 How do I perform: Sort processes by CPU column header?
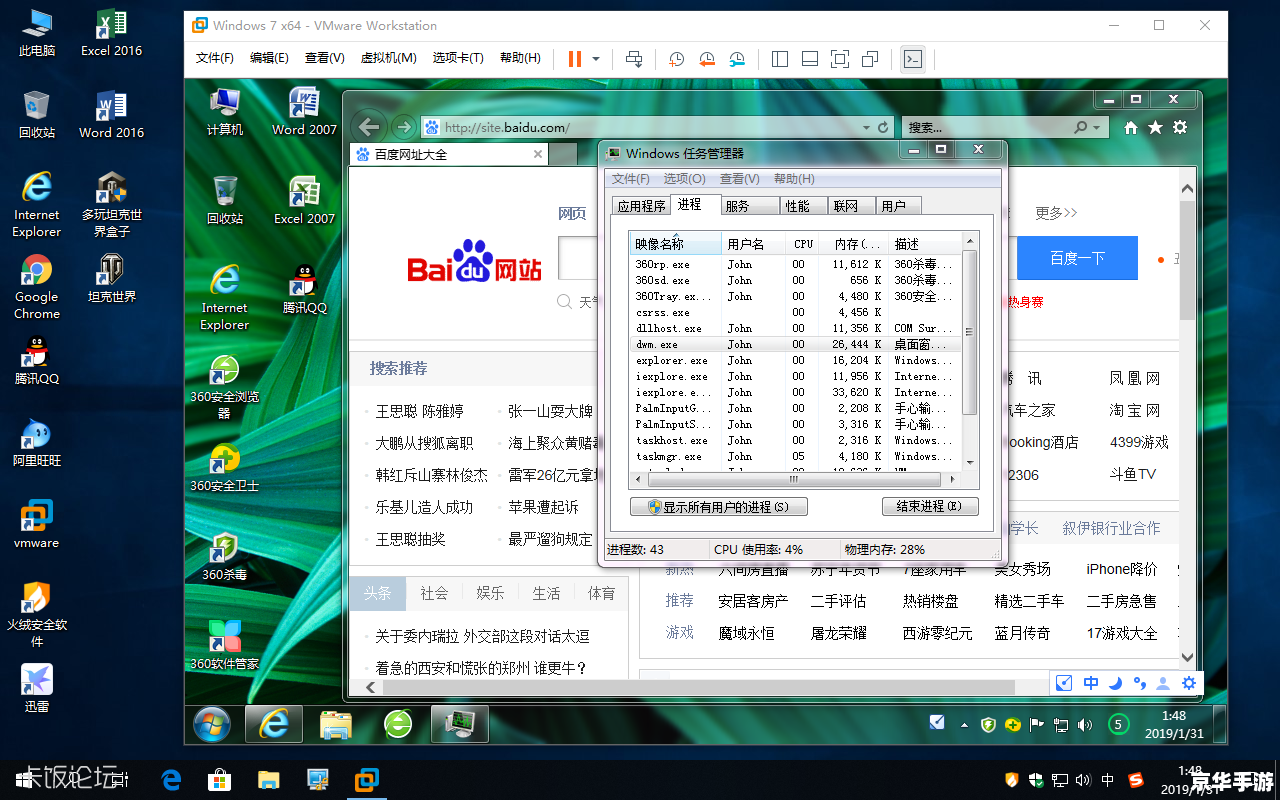pyautogui.click(x=804, y=244)
